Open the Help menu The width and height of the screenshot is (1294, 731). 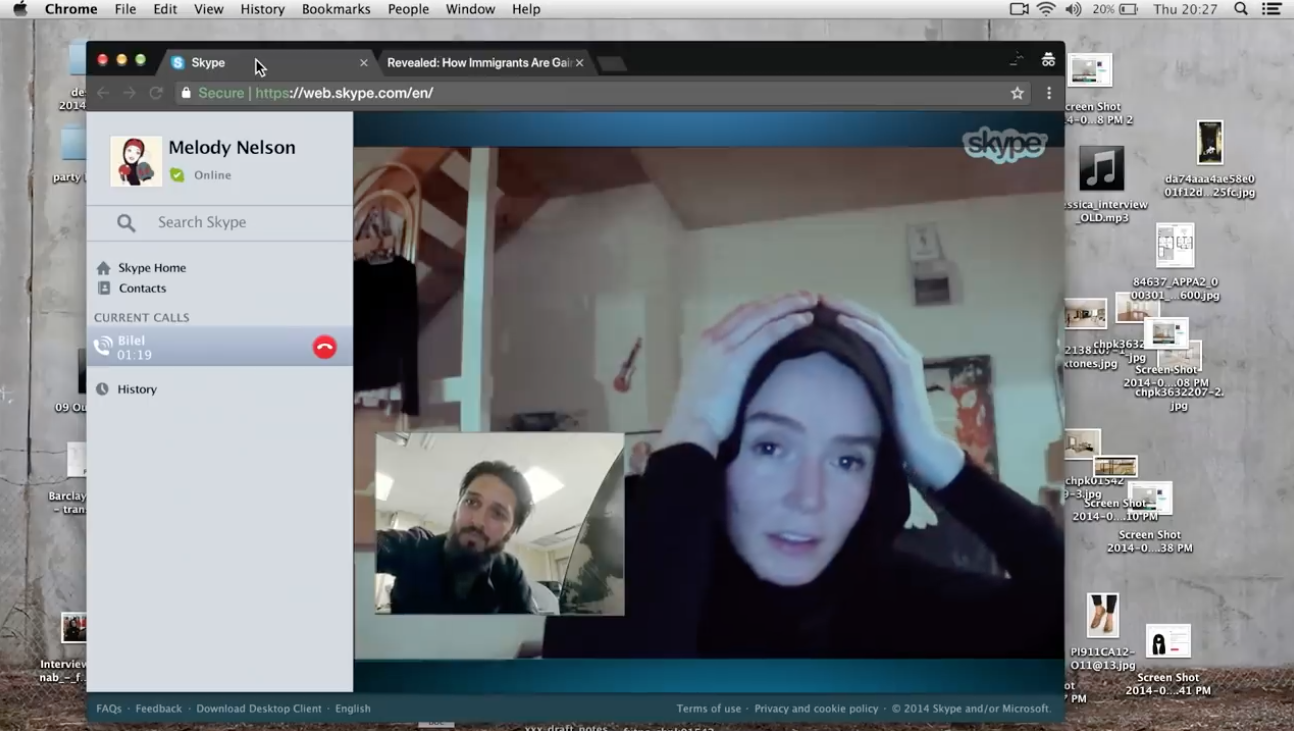pyautogui.click(x=526, y=9)
